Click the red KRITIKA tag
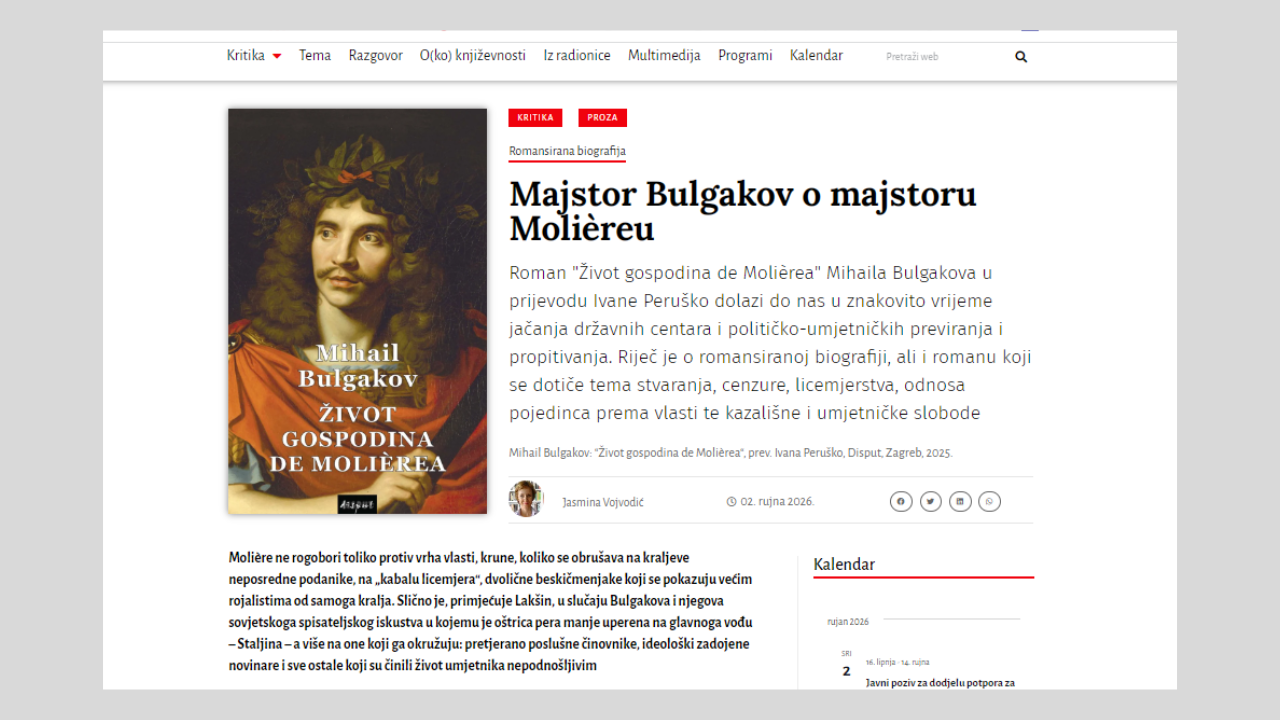 [535, 118]
